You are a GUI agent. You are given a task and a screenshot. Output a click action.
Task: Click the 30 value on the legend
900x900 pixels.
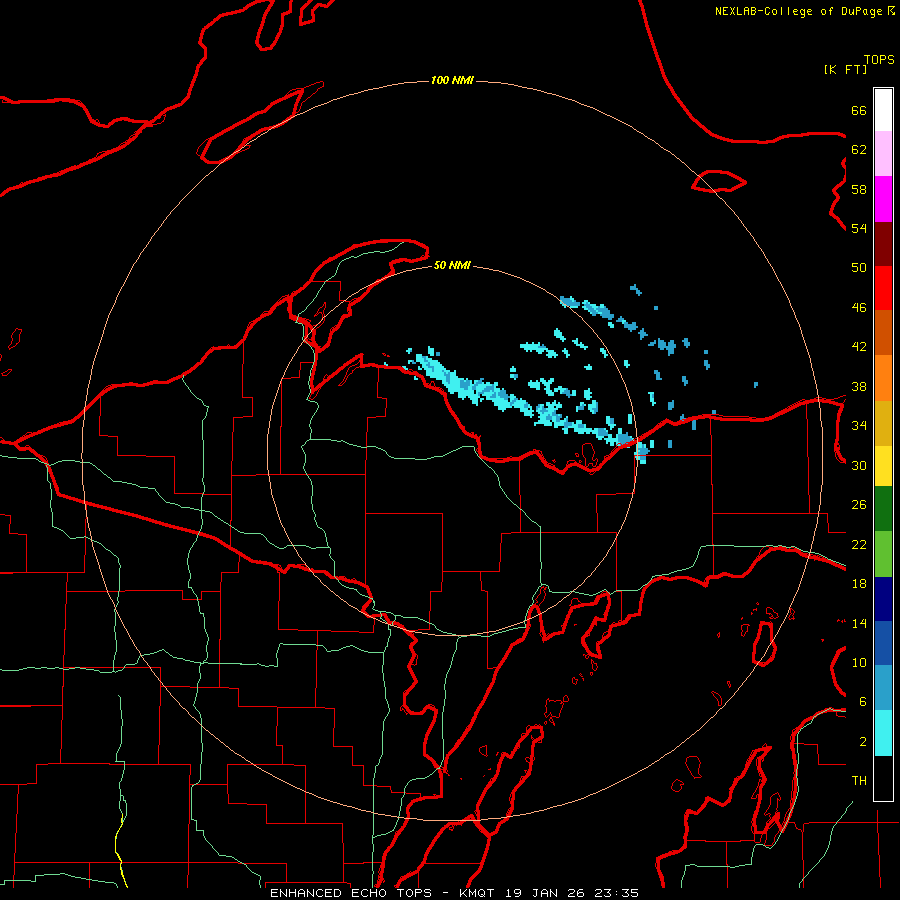pyautogui.click(x=859, y=465)
